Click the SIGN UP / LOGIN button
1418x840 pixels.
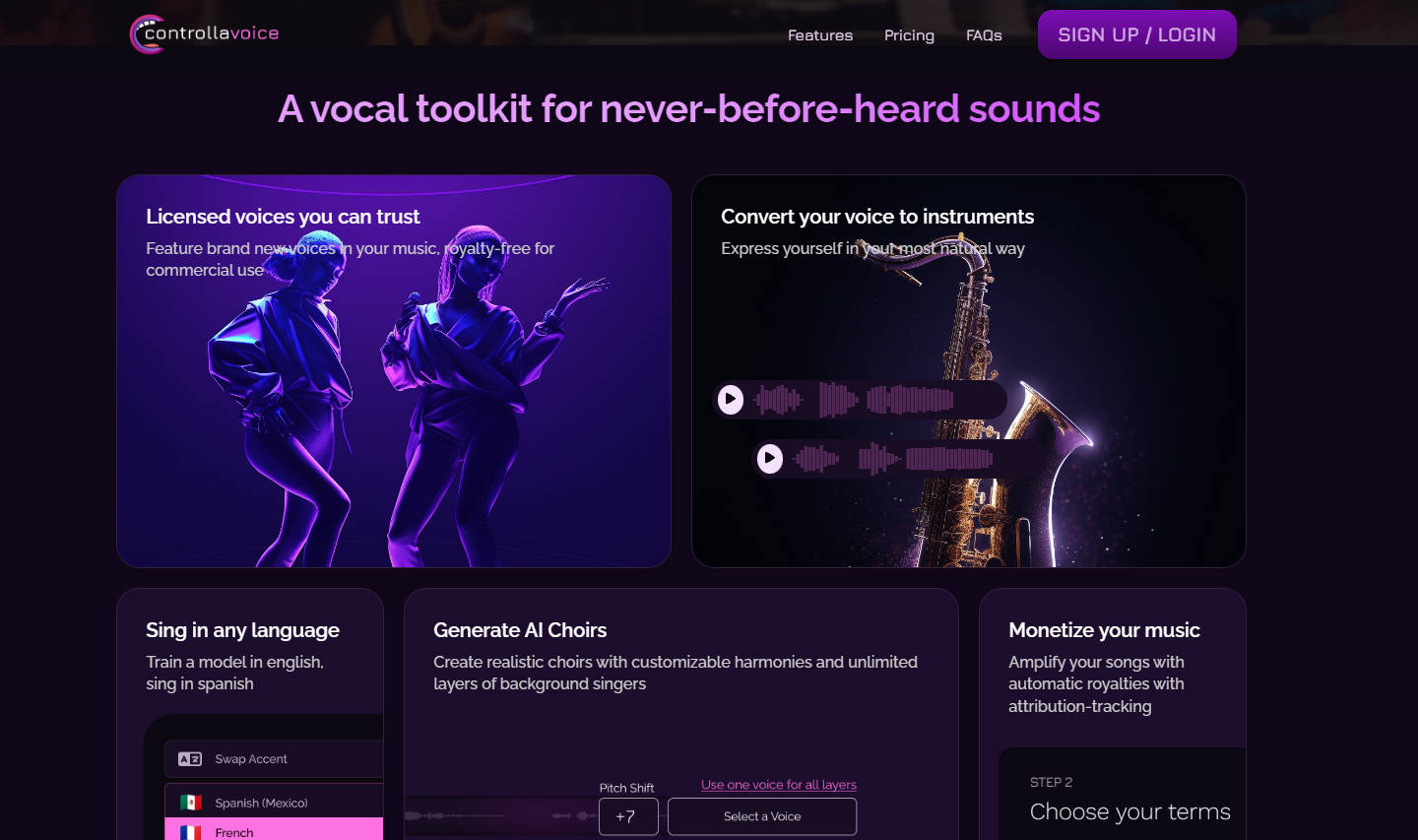click(x=1136, y=33)
